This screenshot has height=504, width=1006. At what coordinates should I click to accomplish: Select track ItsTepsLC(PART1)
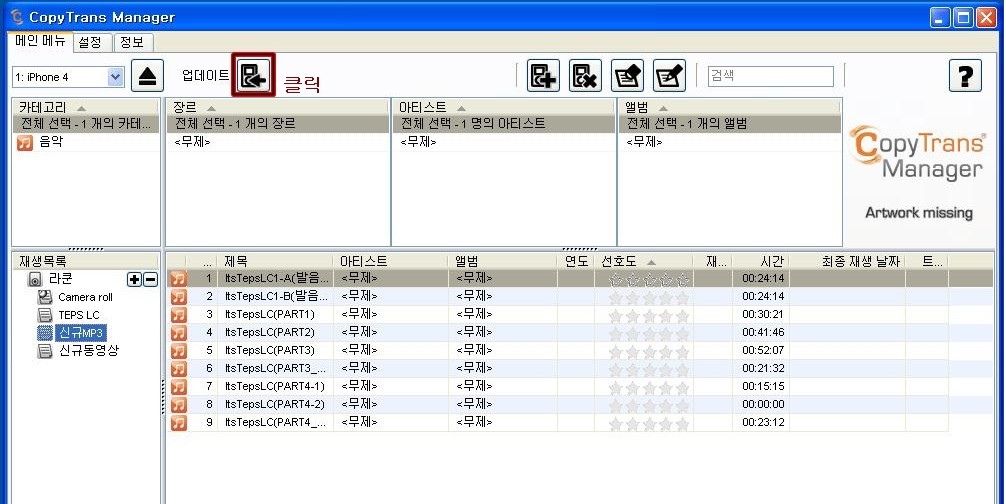(269, 315)
